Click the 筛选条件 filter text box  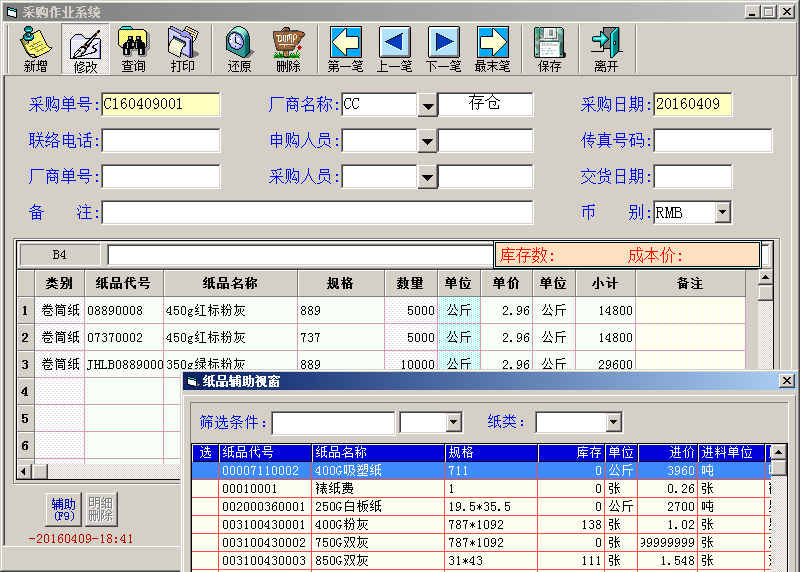click(333, 422)
